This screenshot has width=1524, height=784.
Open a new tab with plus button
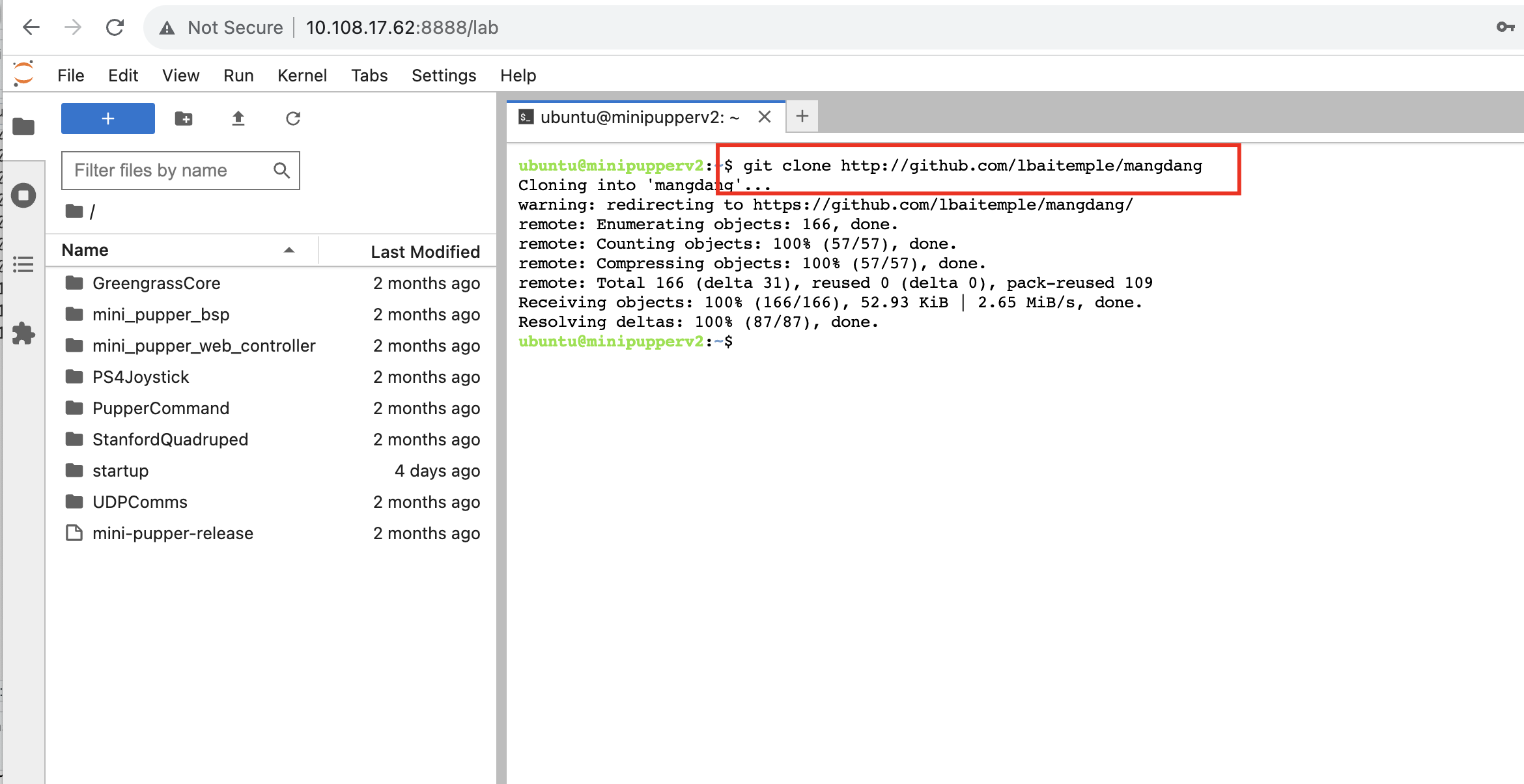coord(802,117)
